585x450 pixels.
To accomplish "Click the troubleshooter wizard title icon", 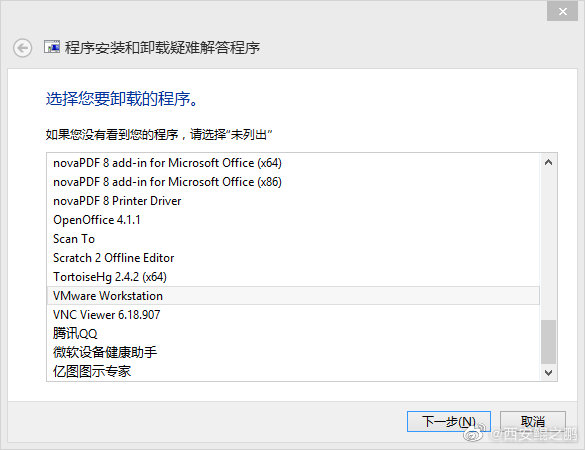I will tap(52, 47).
